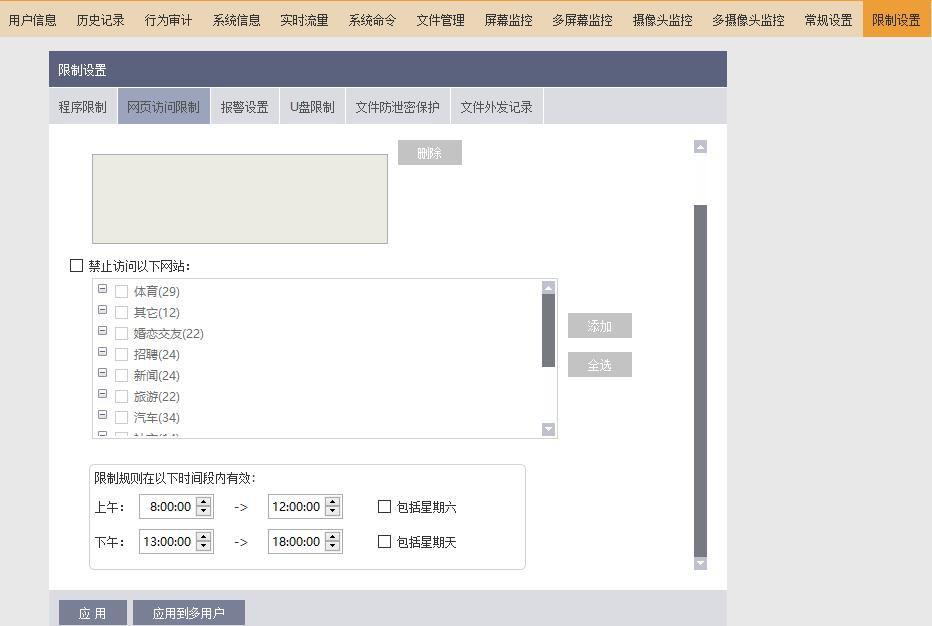Open the 行为审计 section
932x626 pixels.
(x=167, y=18)
